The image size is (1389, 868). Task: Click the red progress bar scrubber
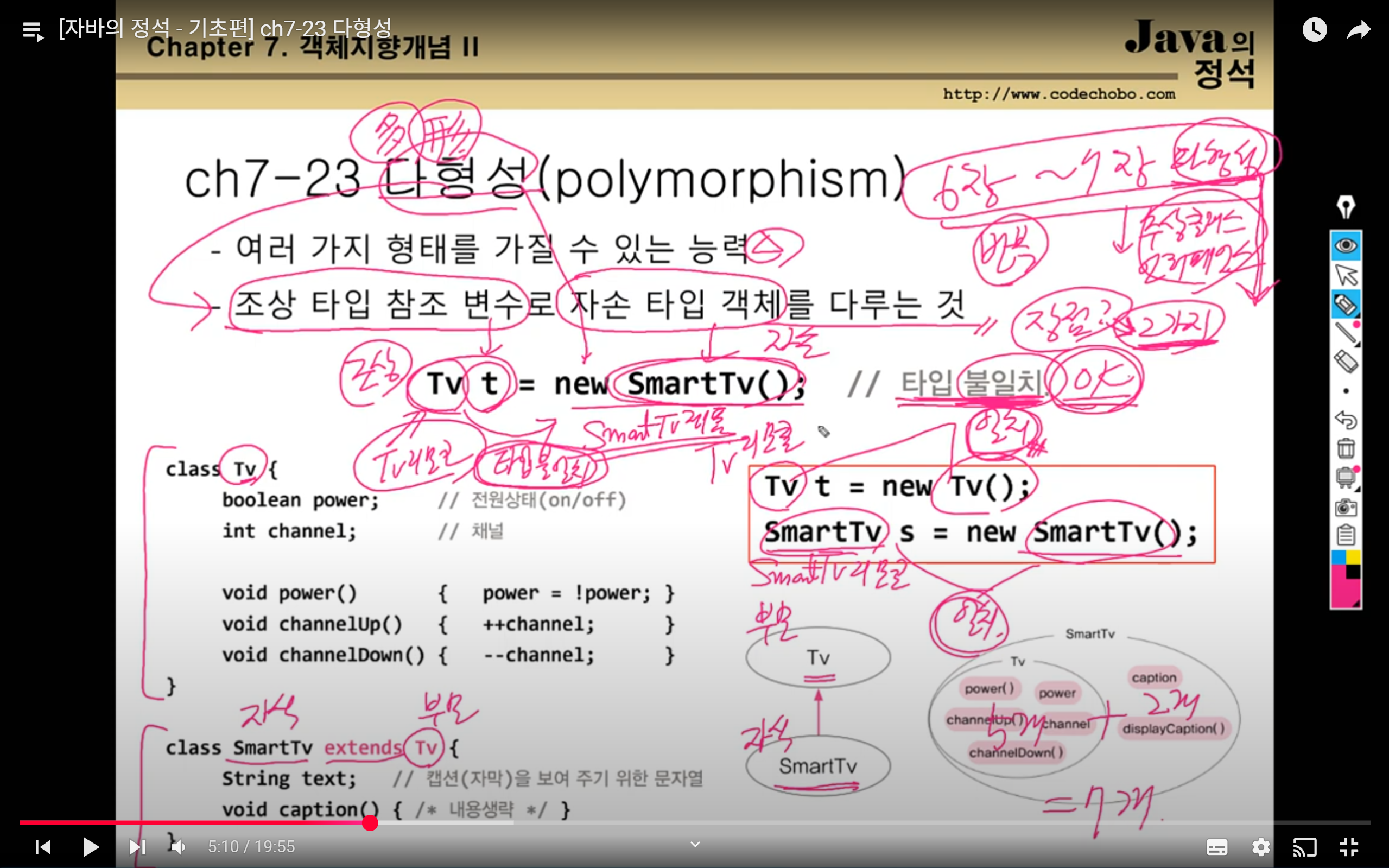tap(370, 822)
